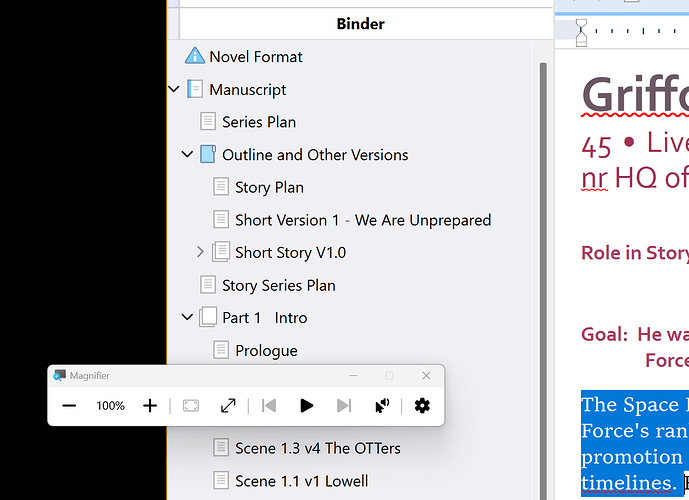Click Magnifier expand arrows icon
This screenshot has height=500, width=689.
pos(228,405)
